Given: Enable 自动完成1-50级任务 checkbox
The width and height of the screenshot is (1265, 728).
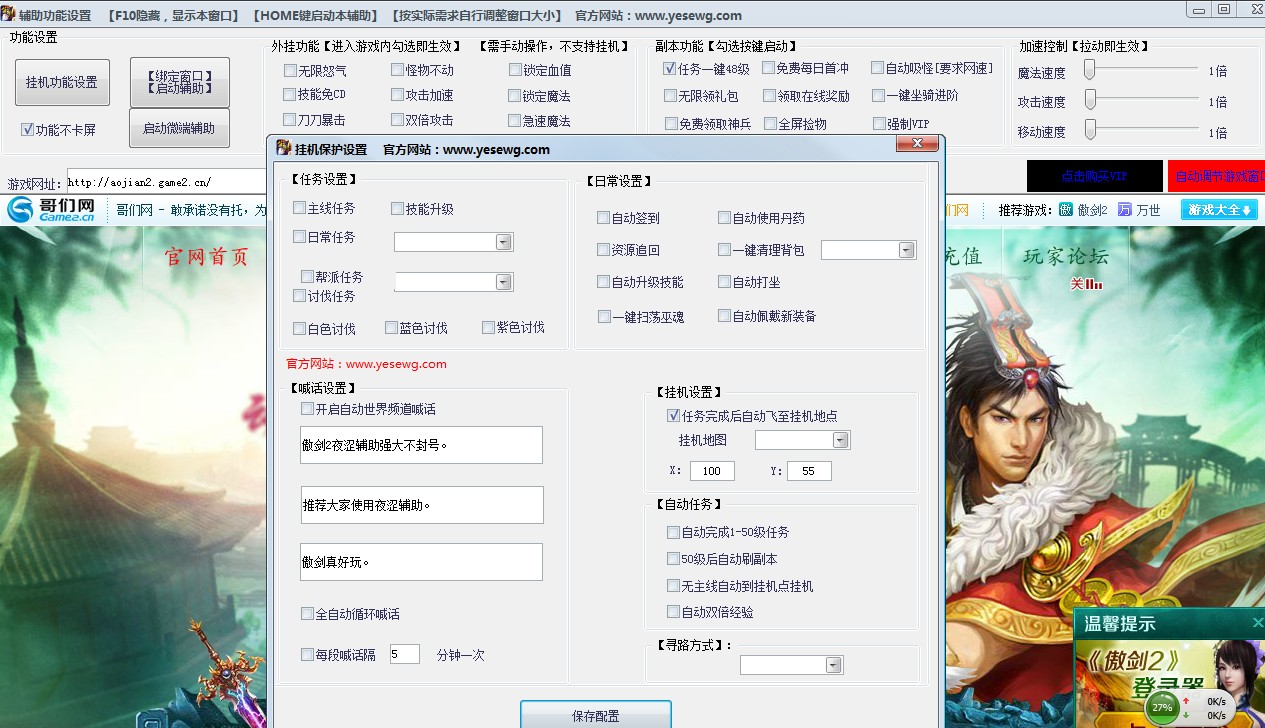Looking at the screenshot, I should tap(673, 532).
